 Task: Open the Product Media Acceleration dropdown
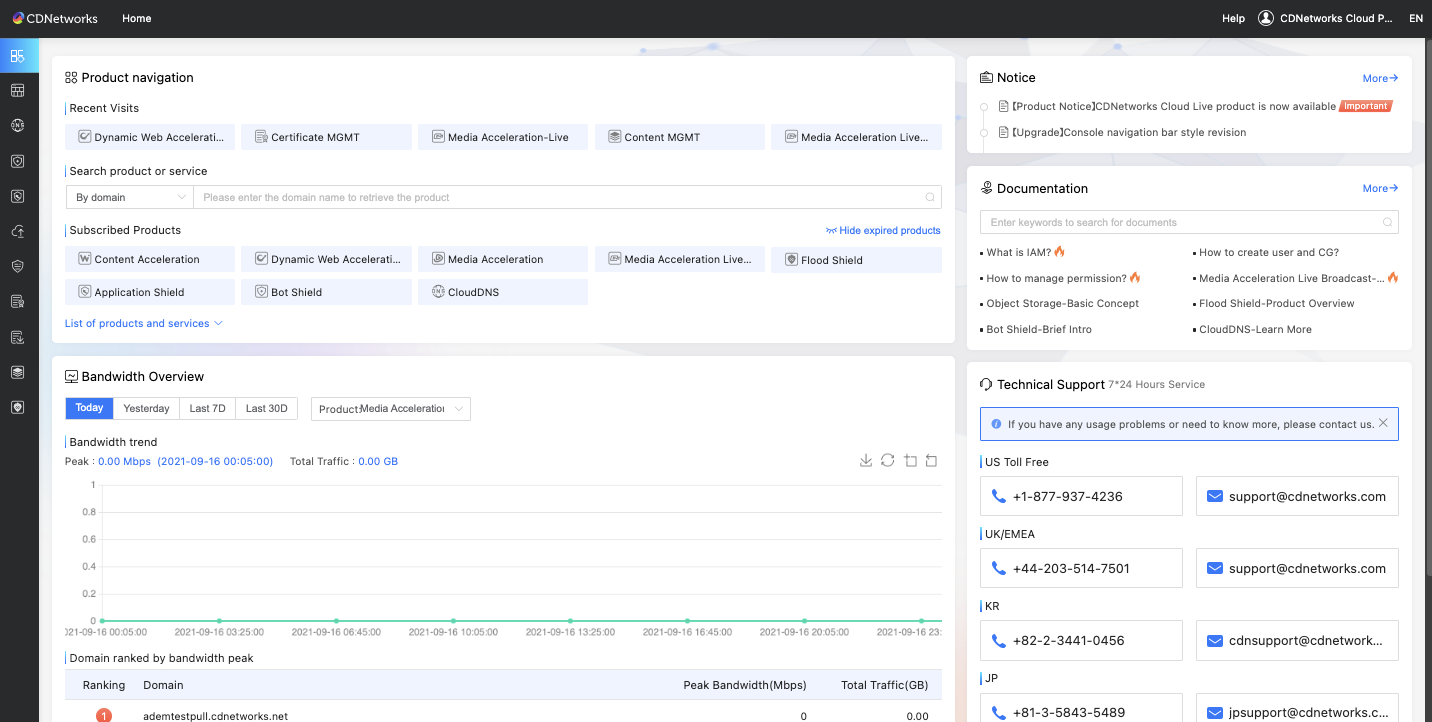391,409
